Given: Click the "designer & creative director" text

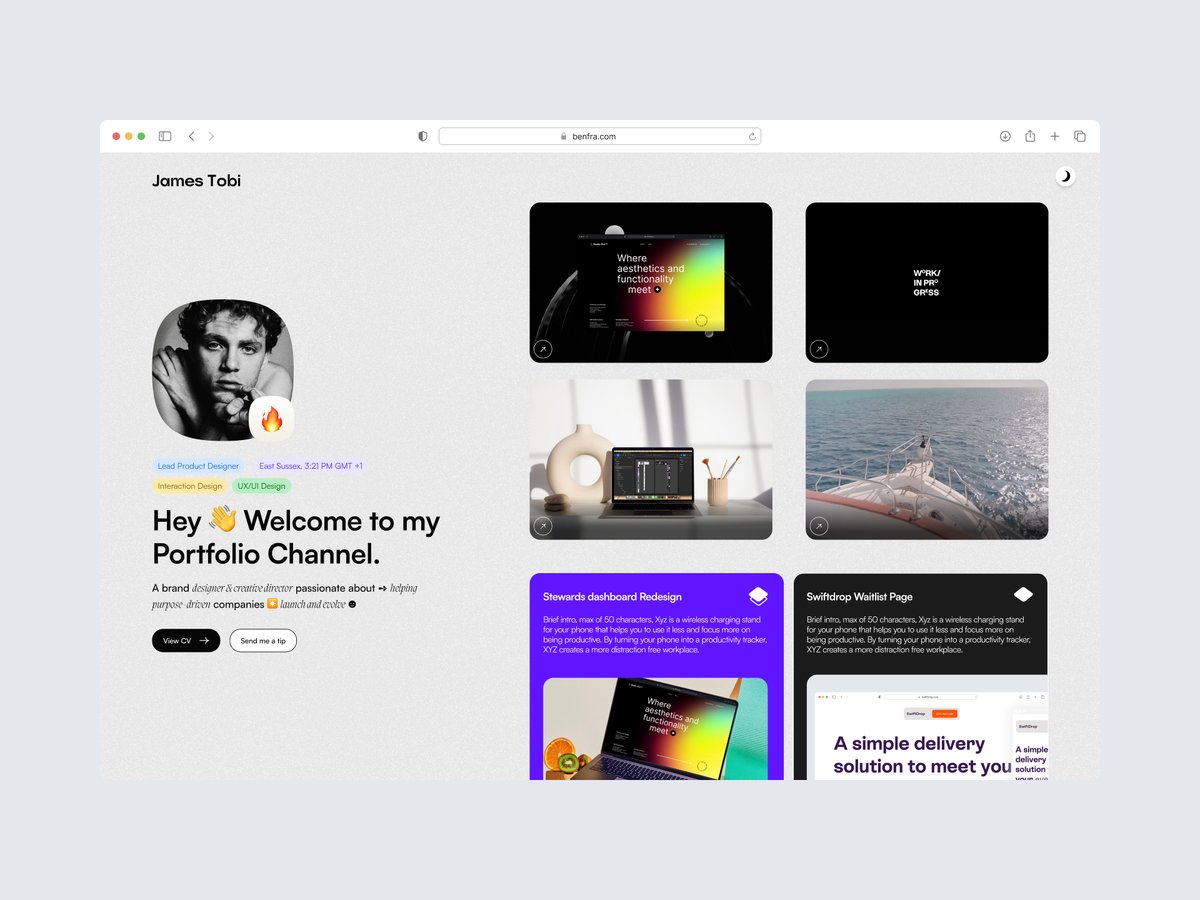Looking at the screenshot, I should point(242,588).
